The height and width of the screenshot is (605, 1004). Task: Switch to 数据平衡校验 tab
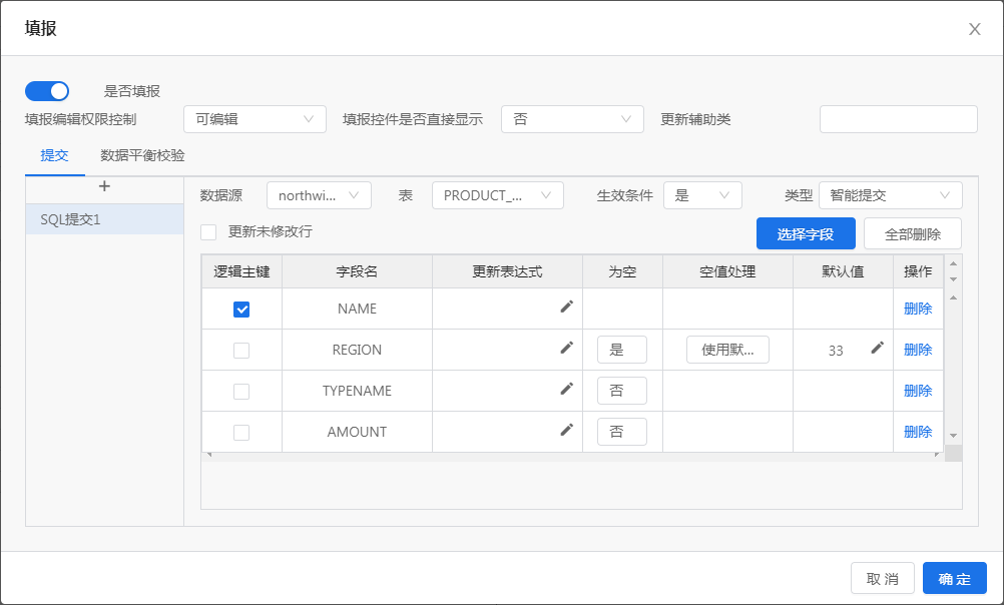[142, 156]
